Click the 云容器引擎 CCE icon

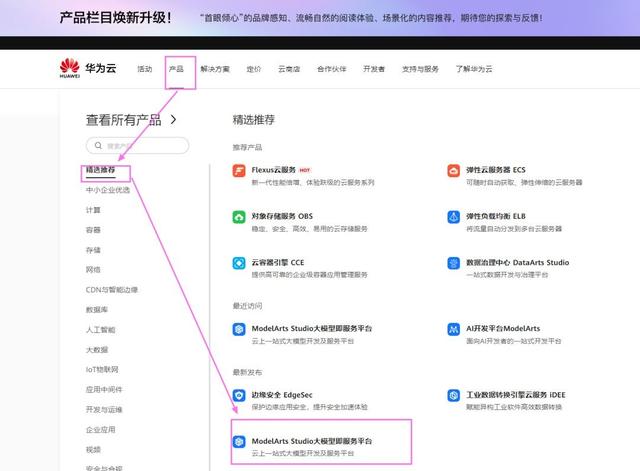239,263
